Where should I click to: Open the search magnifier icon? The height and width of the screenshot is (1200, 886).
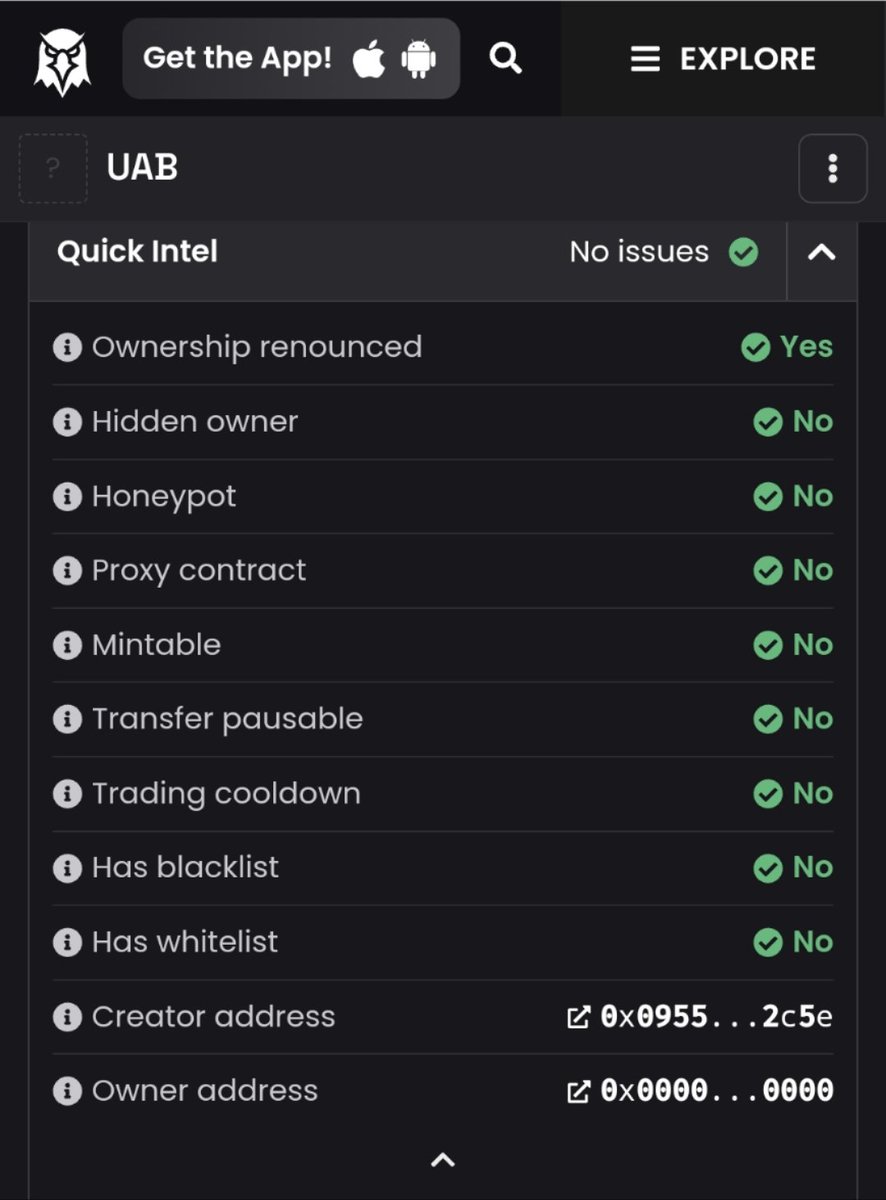click(x=506, y=59)
